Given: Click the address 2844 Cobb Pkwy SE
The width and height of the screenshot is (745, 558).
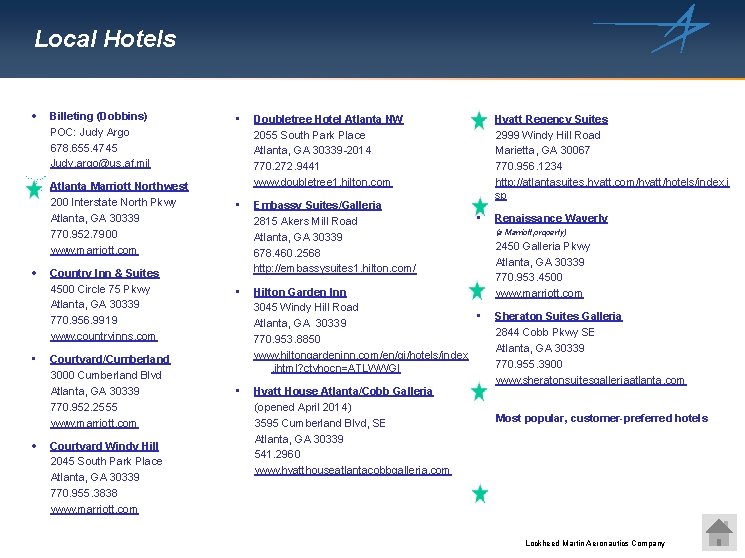Looking at the screenshot, I should [545, 333].
